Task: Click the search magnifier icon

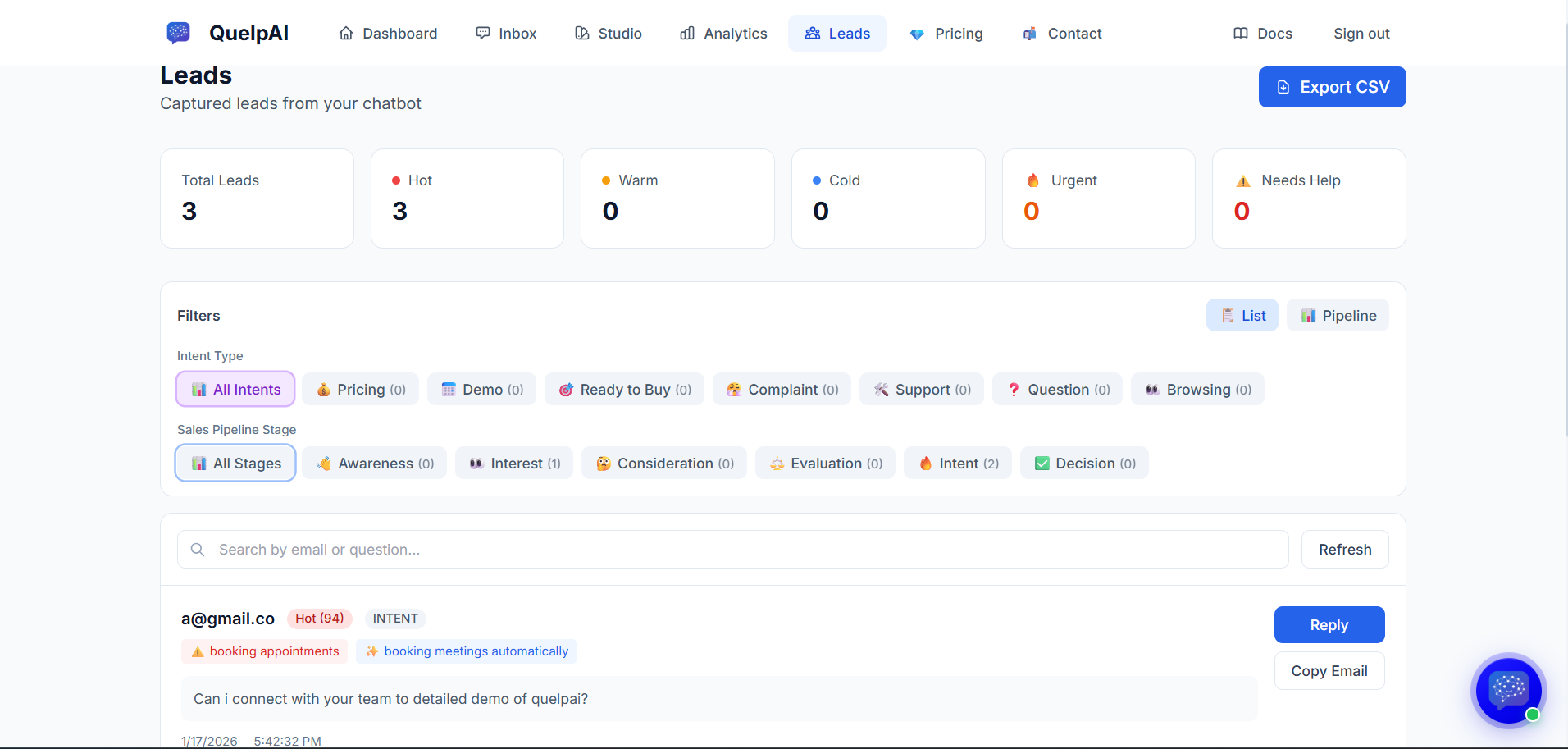Action: pos(198,550)
